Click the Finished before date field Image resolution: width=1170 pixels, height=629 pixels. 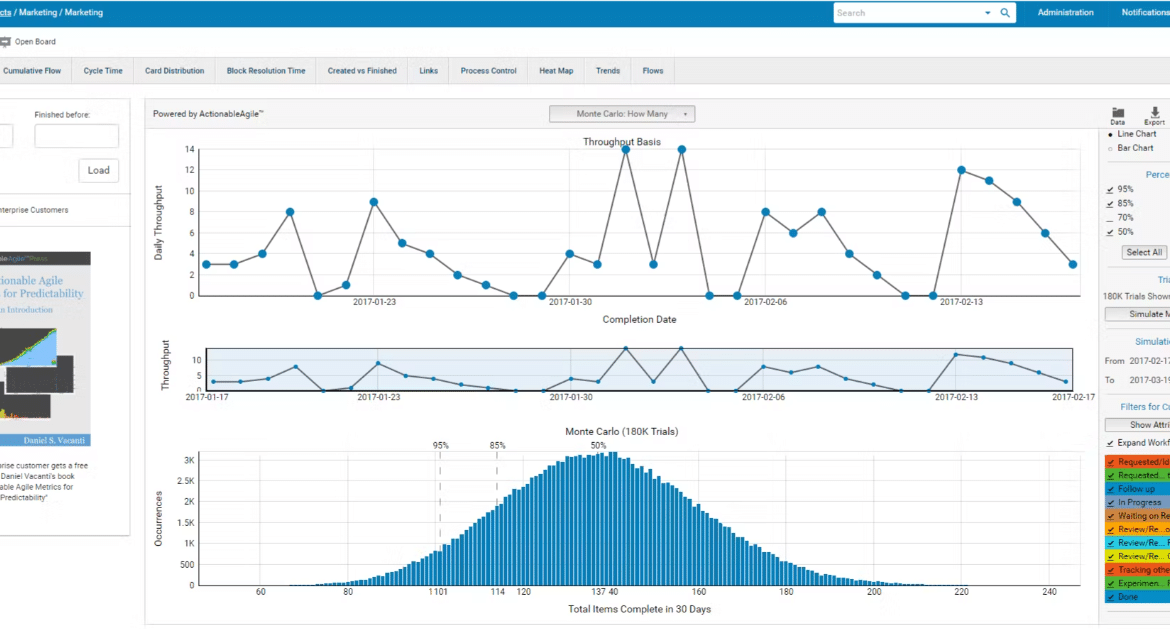coord(77,136)
